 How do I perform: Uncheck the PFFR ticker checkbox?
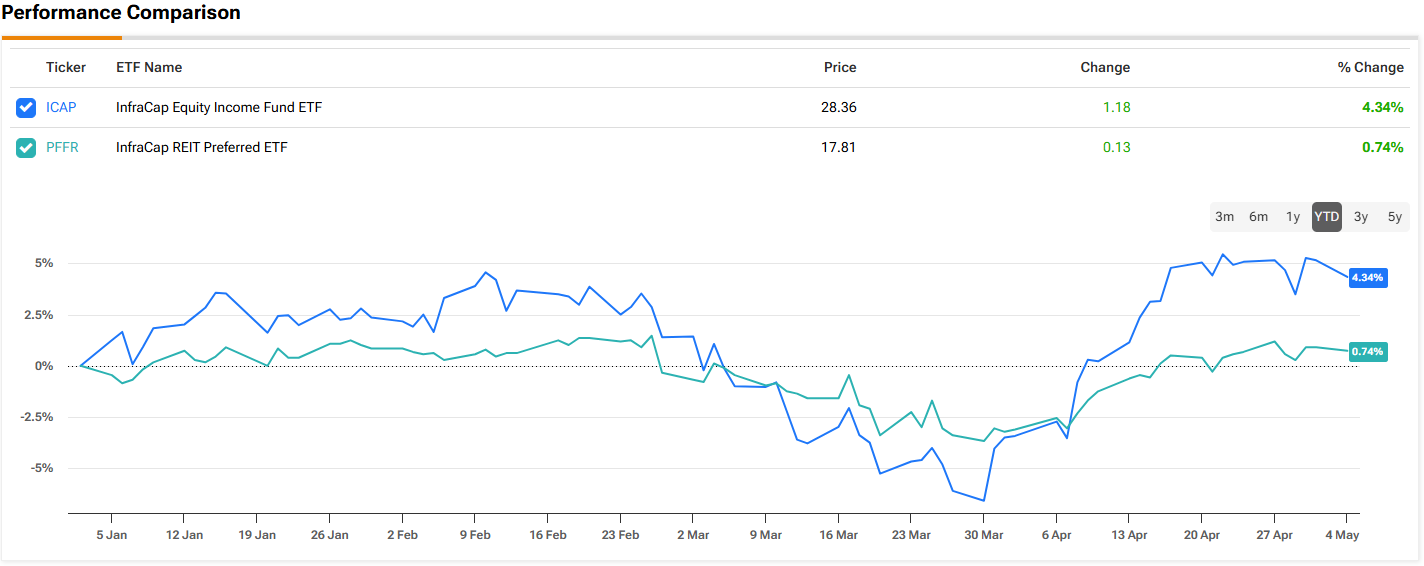pos(27,147)
